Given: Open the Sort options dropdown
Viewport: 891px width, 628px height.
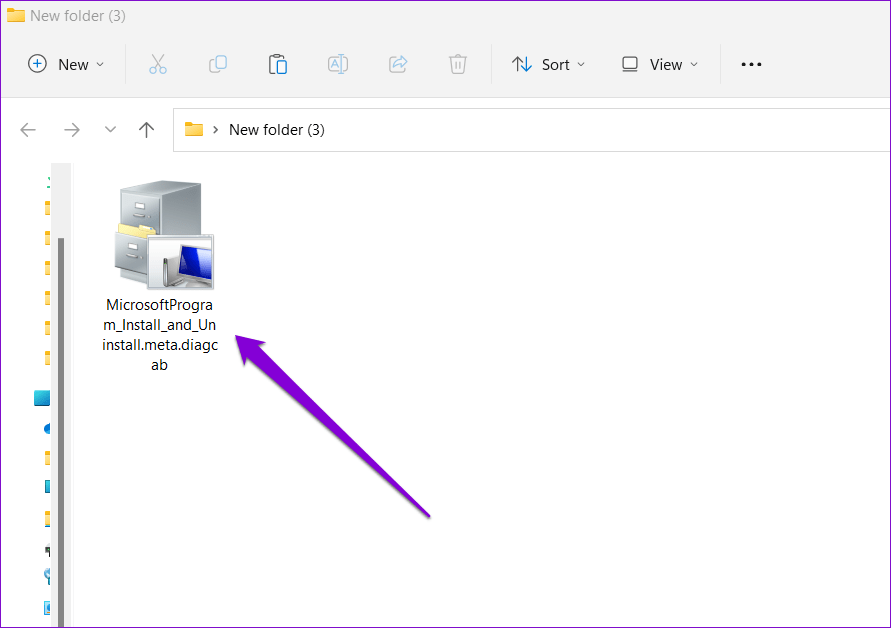Looking at the screenshot, I should (548, 64).
